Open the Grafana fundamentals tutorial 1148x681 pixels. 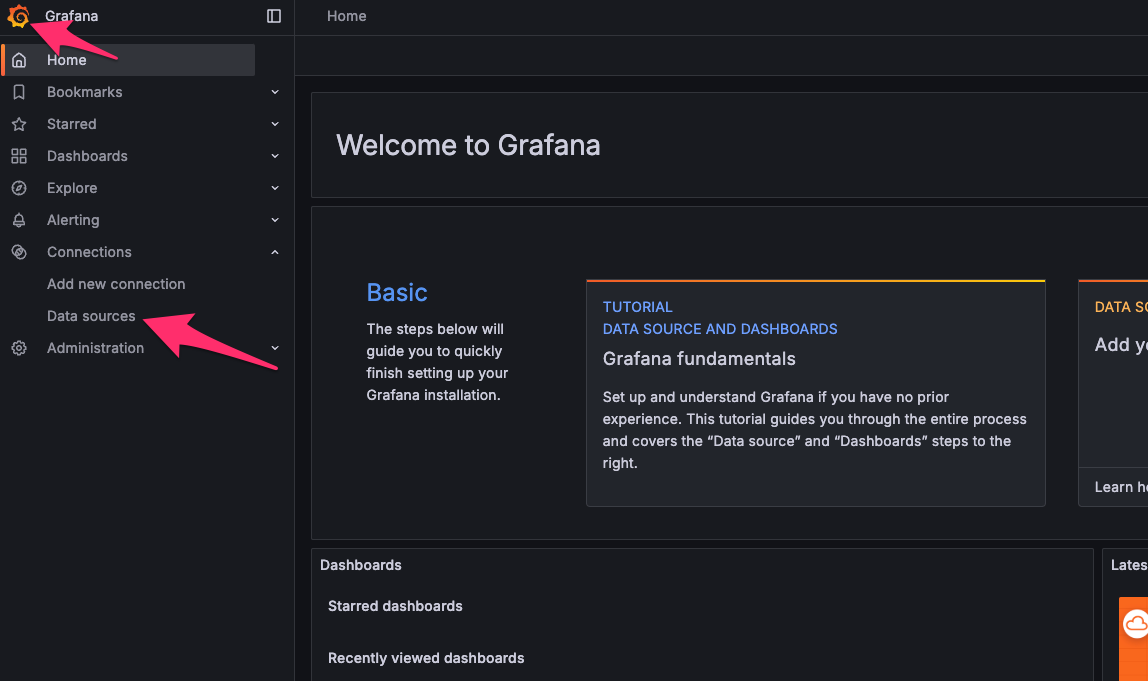click(x=699, y=358)
